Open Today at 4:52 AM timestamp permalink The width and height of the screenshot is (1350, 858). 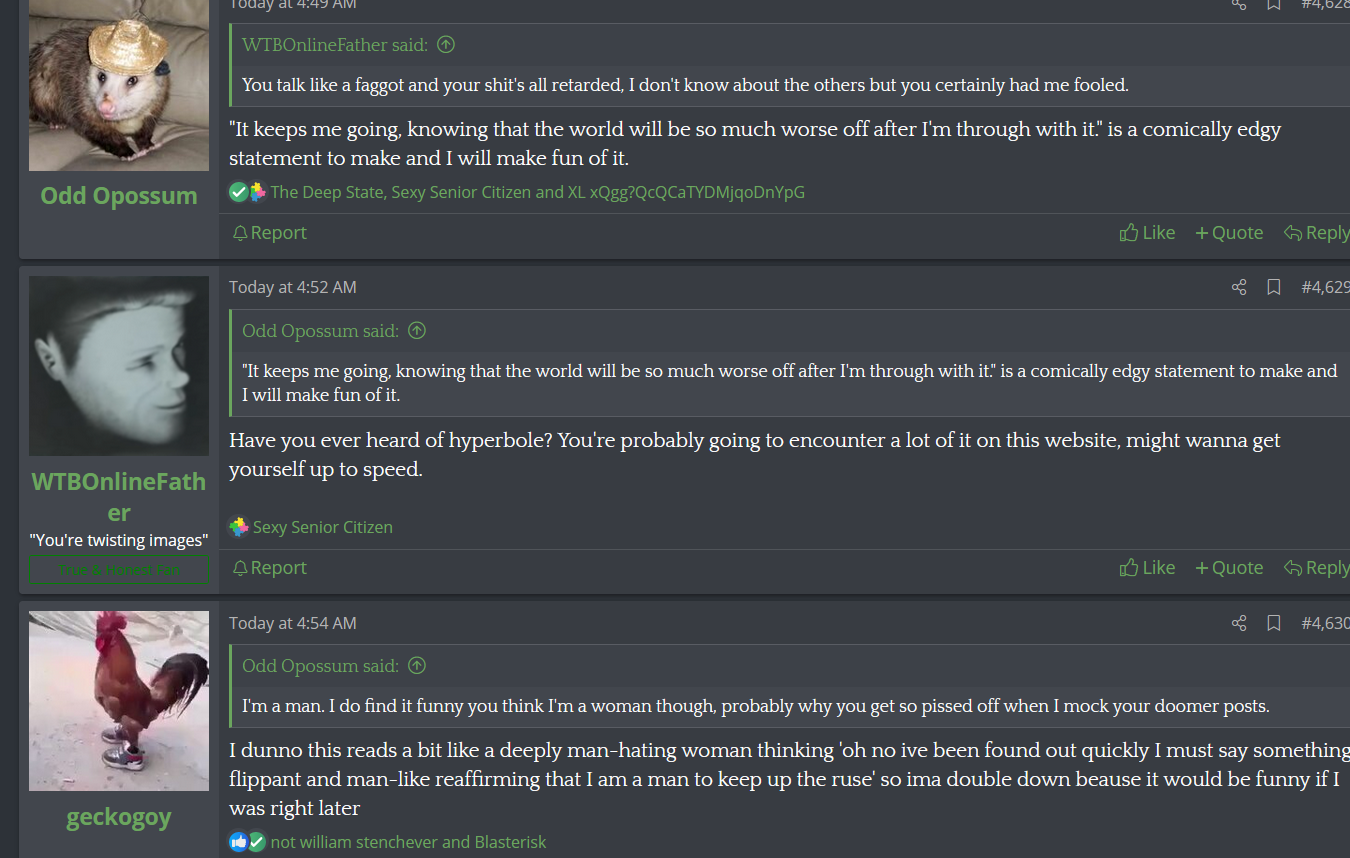click(x=292, y=287)
